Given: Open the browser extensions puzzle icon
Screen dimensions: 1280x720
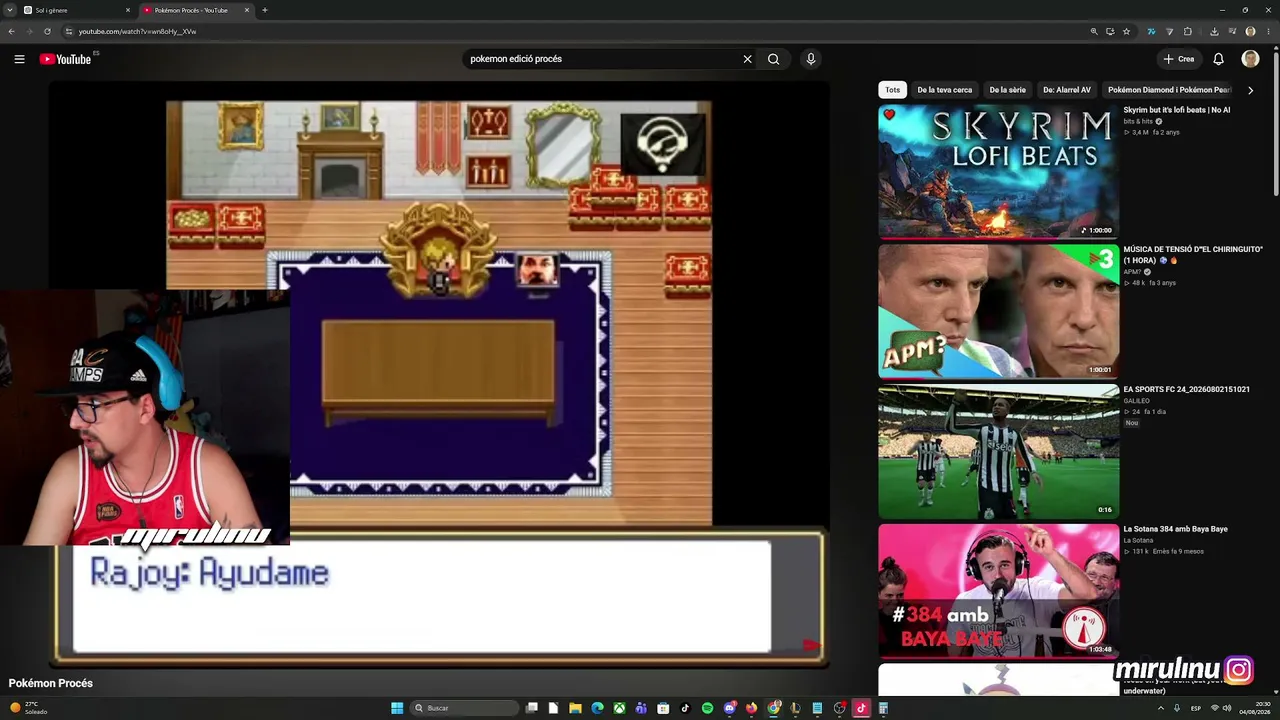Looking at the screenshot, I should (x=1188, y=31).
